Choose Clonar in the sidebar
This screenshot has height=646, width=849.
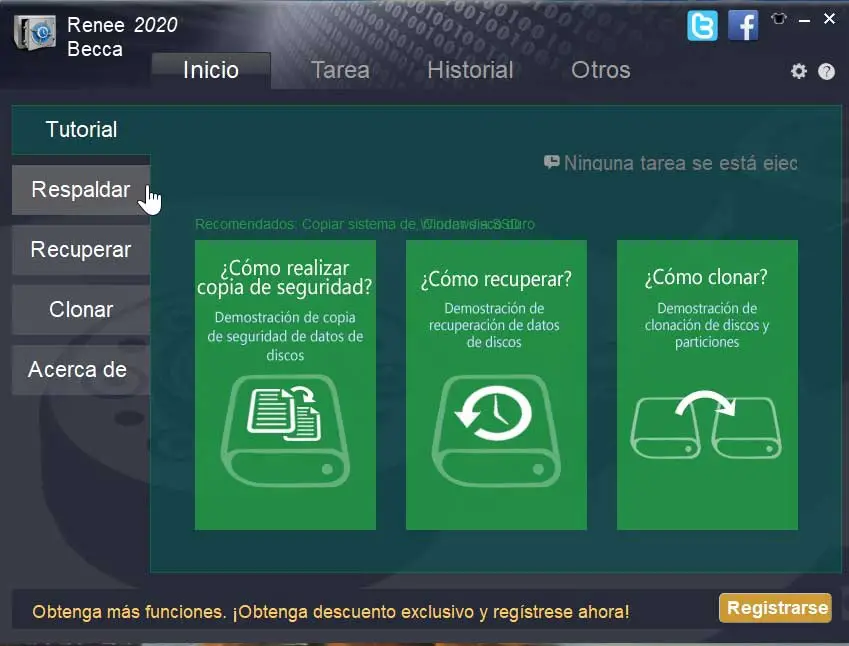pyautogui.click(x=81, y=310)
